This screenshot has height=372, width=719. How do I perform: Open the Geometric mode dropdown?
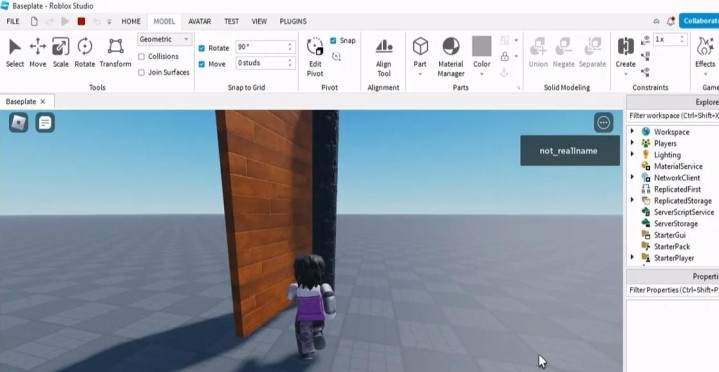coord(164,39)
